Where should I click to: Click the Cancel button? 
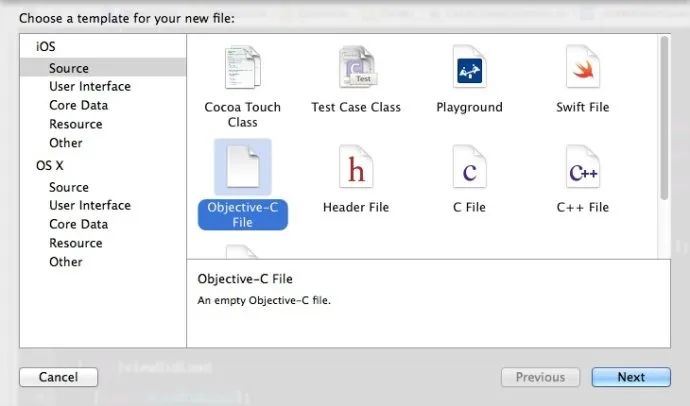(x=59, y=377)
